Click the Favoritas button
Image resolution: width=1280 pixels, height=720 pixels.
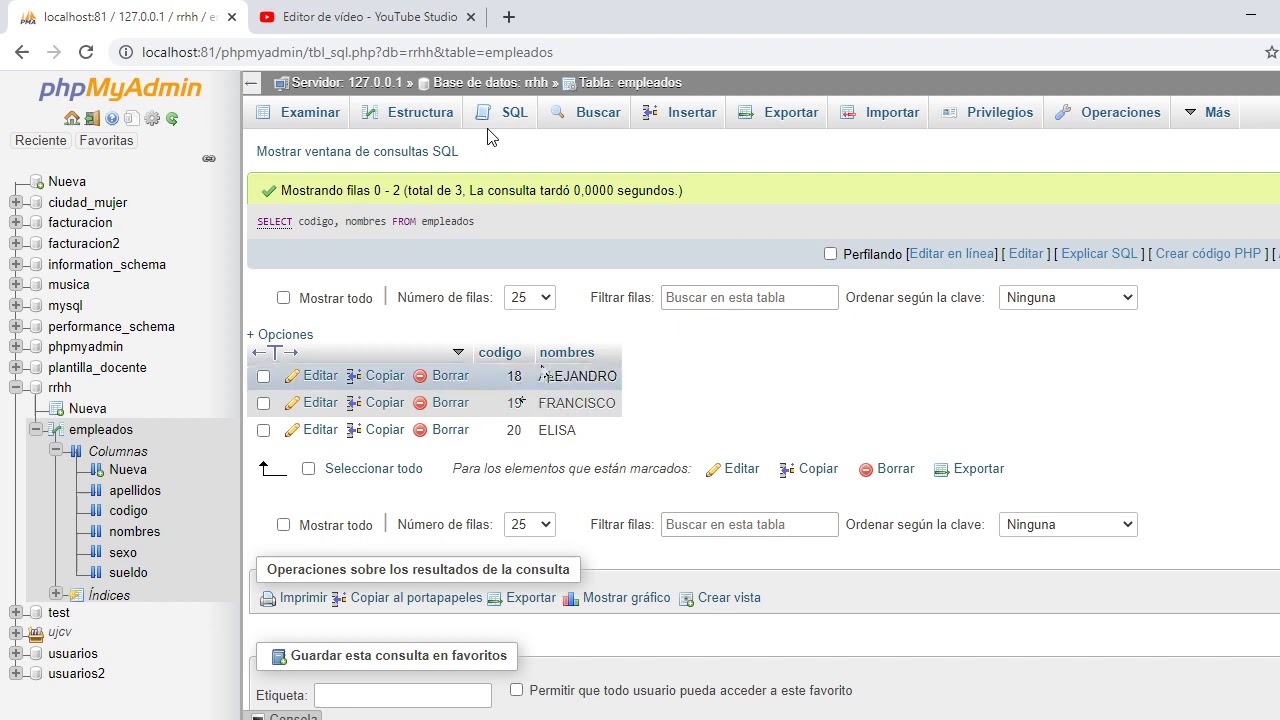(106, 141)
